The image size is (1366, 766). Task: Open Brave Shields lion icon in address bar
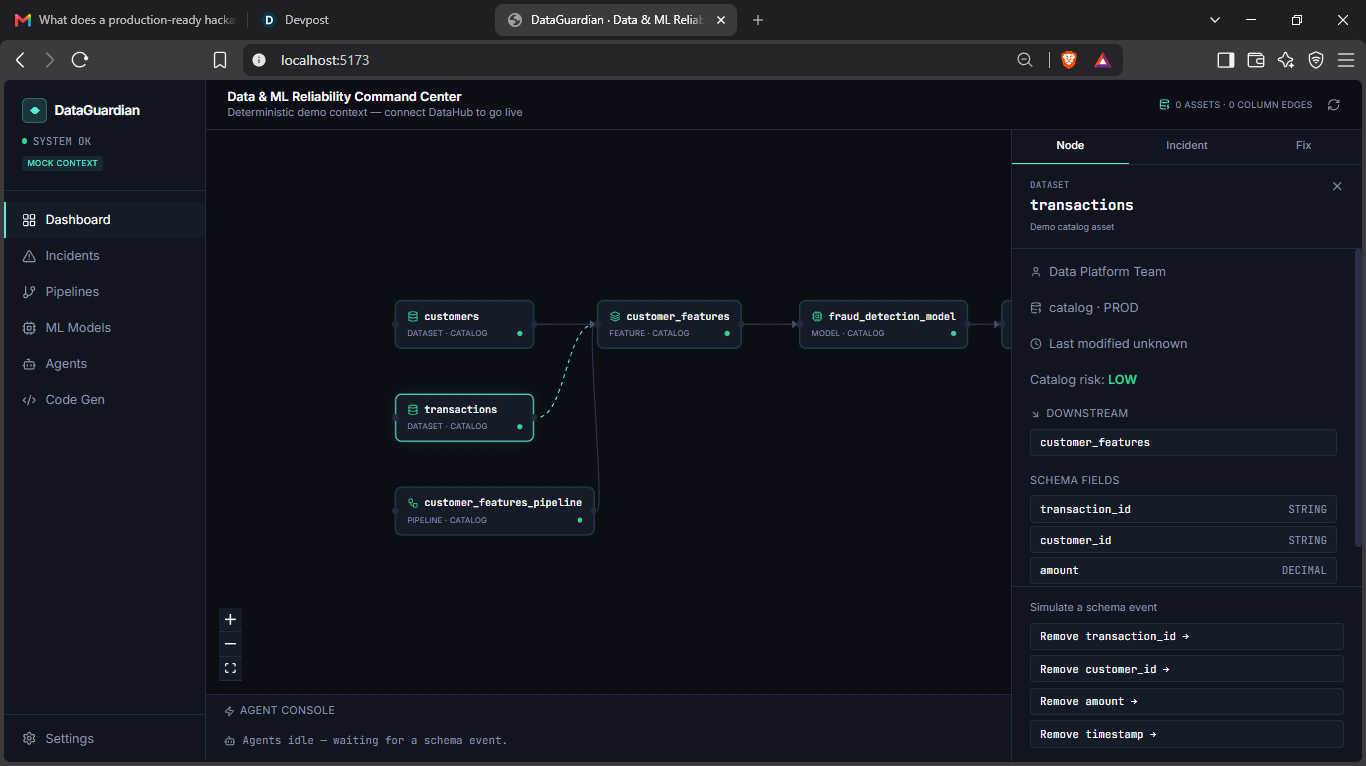pos(1069,60)
